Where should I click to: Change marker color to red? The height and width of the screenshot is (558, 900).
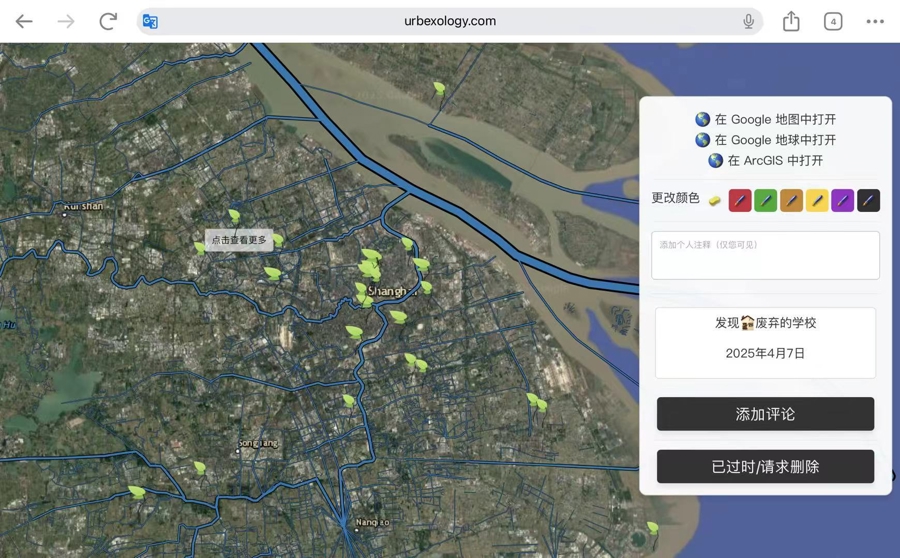pyautogui.click(x=740, y=201)
